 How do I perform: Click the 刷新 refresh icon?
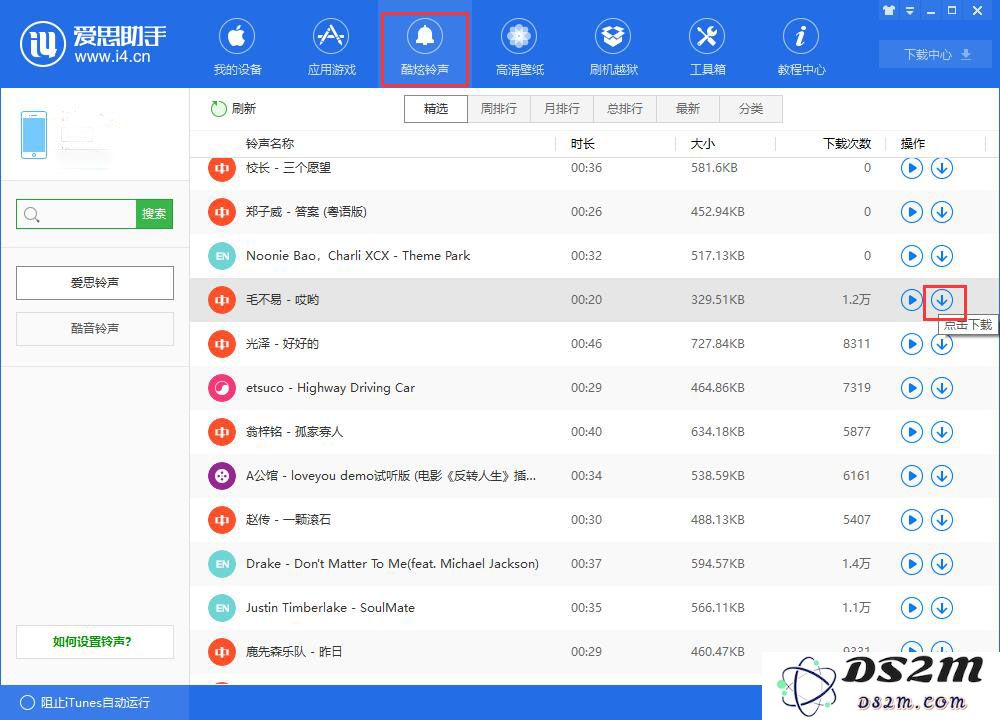pyautogui.click(x=219, y=109)
